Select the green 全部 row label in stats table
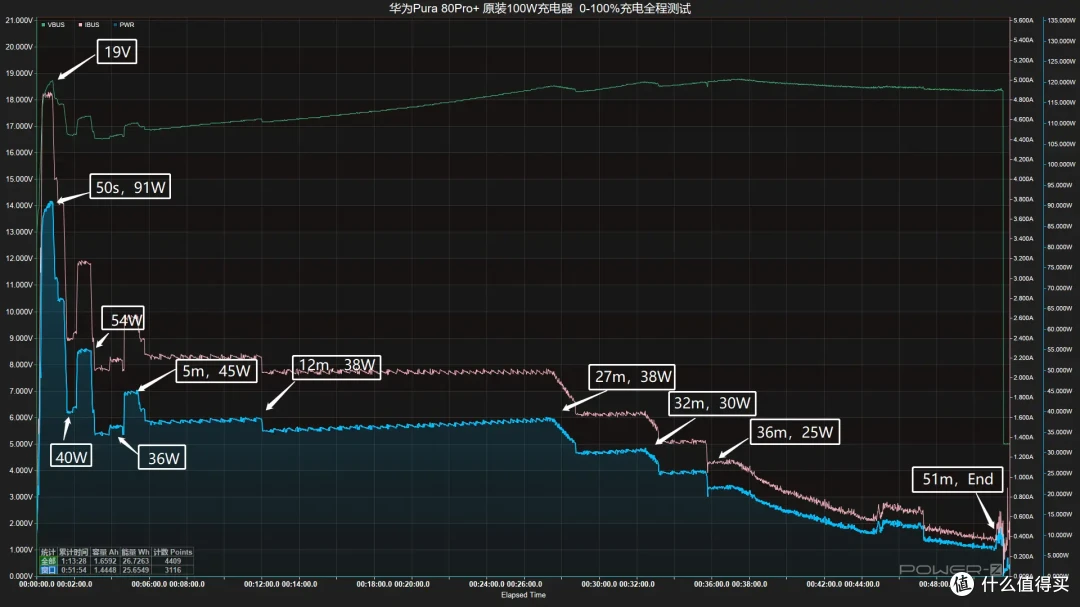 pyautogui.click(x=48, y=562)
